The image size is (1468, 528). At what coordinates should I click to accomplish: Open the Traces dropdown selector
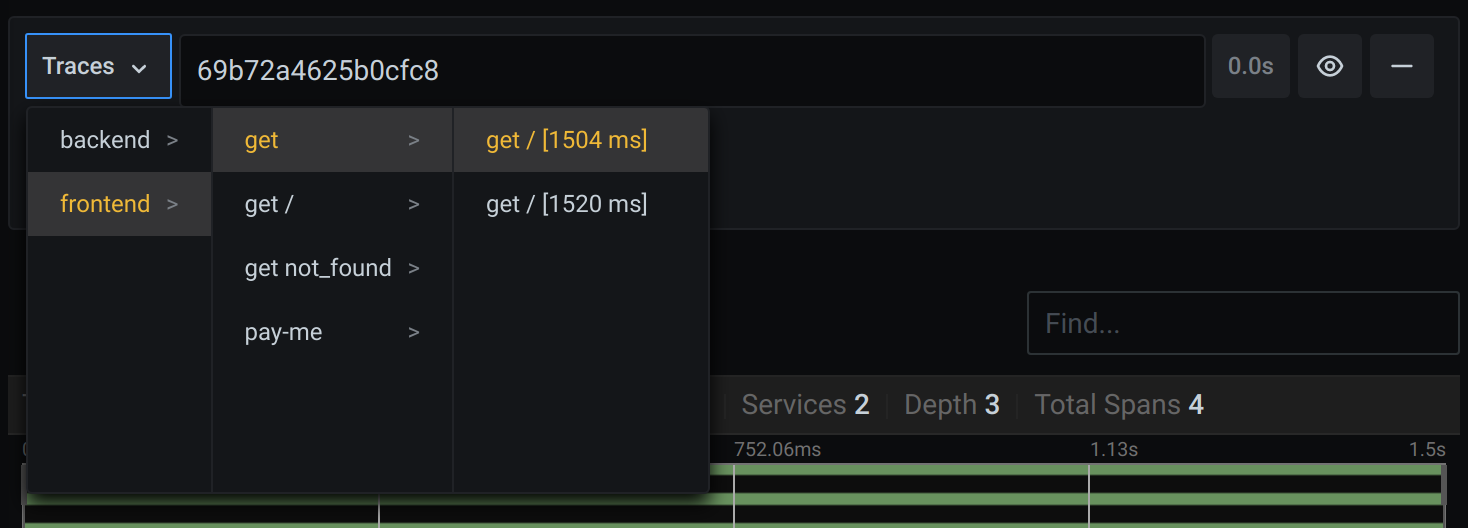[97, 67]
